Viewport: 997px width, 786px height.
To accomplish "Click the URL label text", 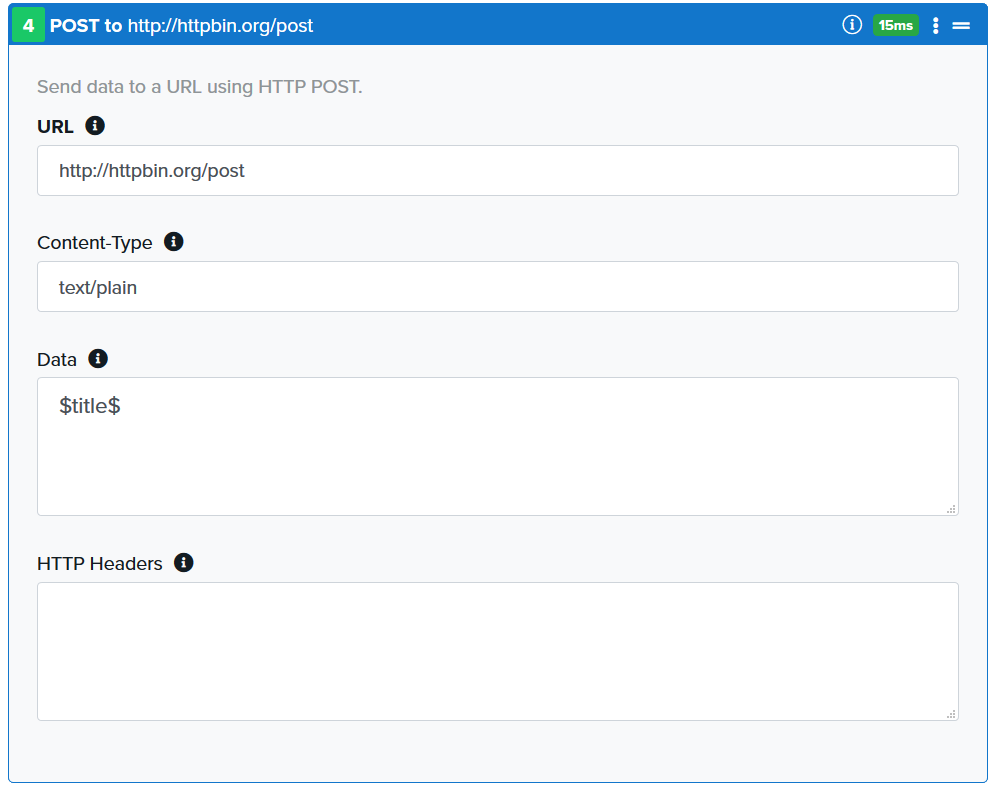I will [55, 127].
